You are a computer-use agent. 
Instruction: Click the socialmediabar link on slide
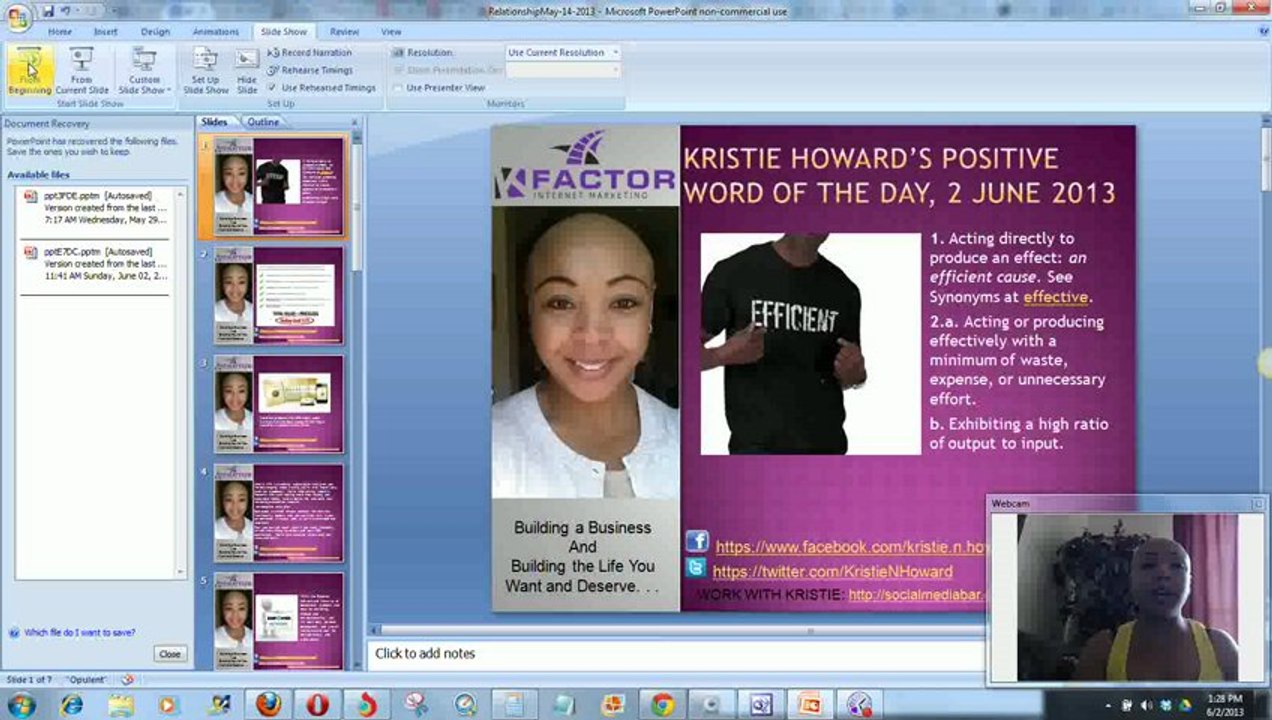(x=917, y=595)
